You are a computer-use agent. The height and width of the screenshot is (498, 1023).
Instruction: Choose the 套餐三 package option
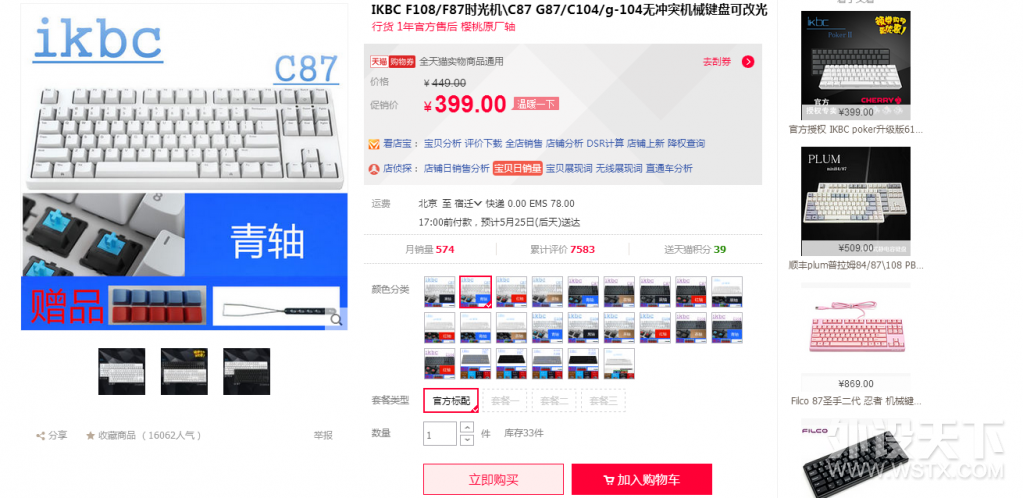[603, 401]
